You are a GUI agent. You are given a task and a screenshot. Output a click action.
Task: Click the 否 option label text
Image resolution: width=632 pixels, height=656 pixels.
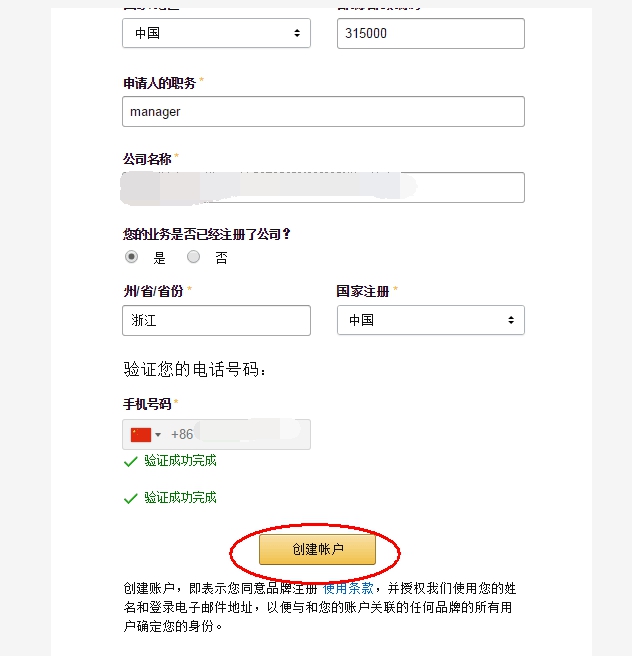[221, 258]
